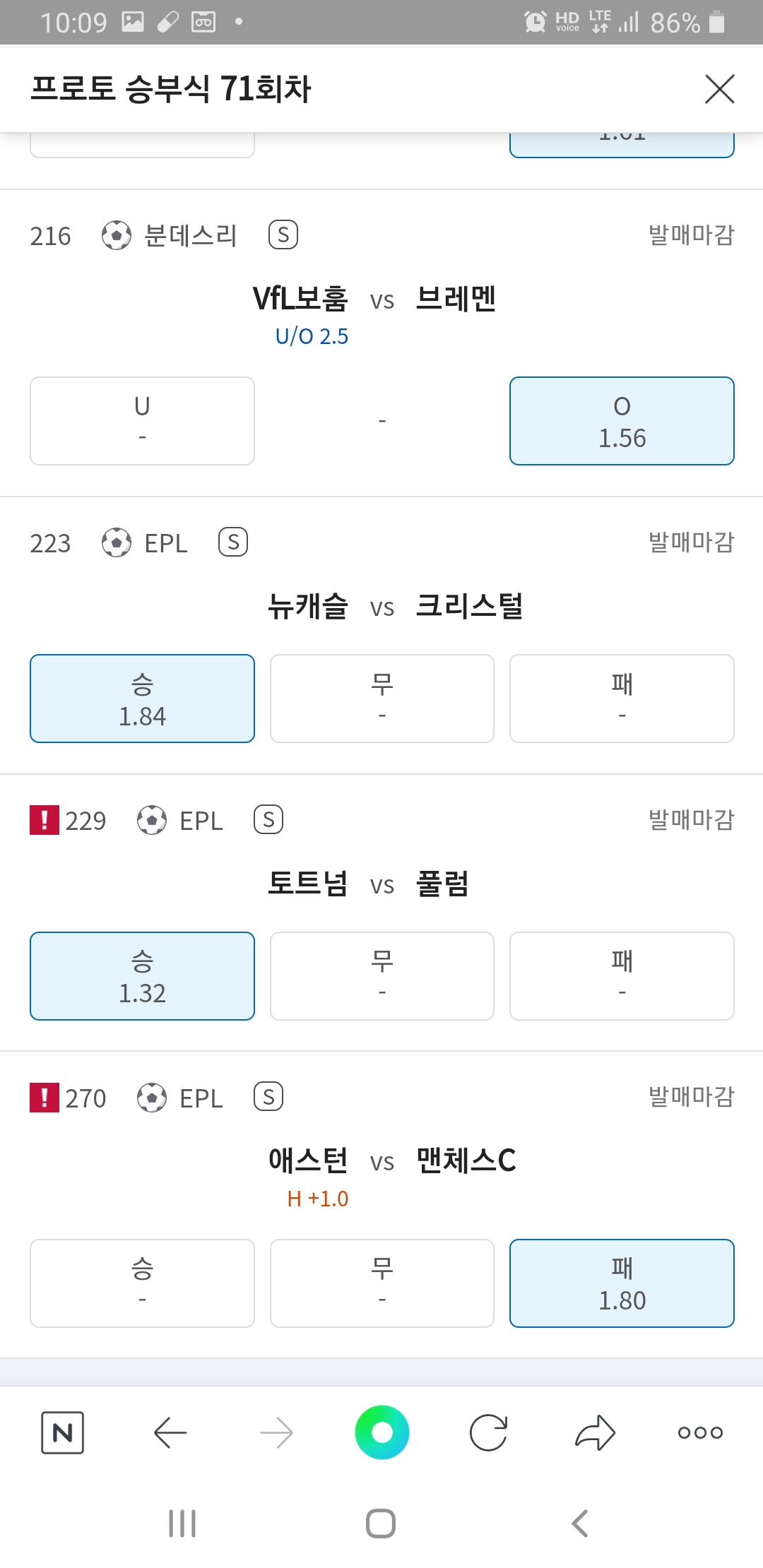This screenshot has height=1568, width=763.
Task: Tap the S badge on match 216
Action: 283,234
